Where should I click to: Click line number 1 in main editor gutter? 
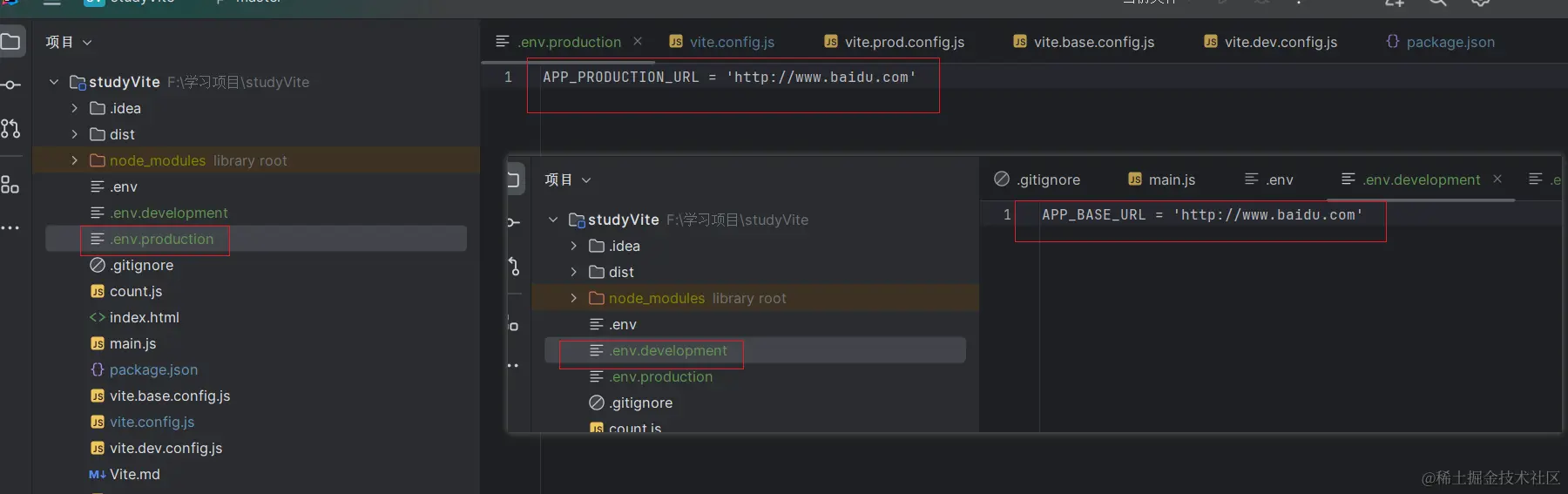click(x=508, y=77)
